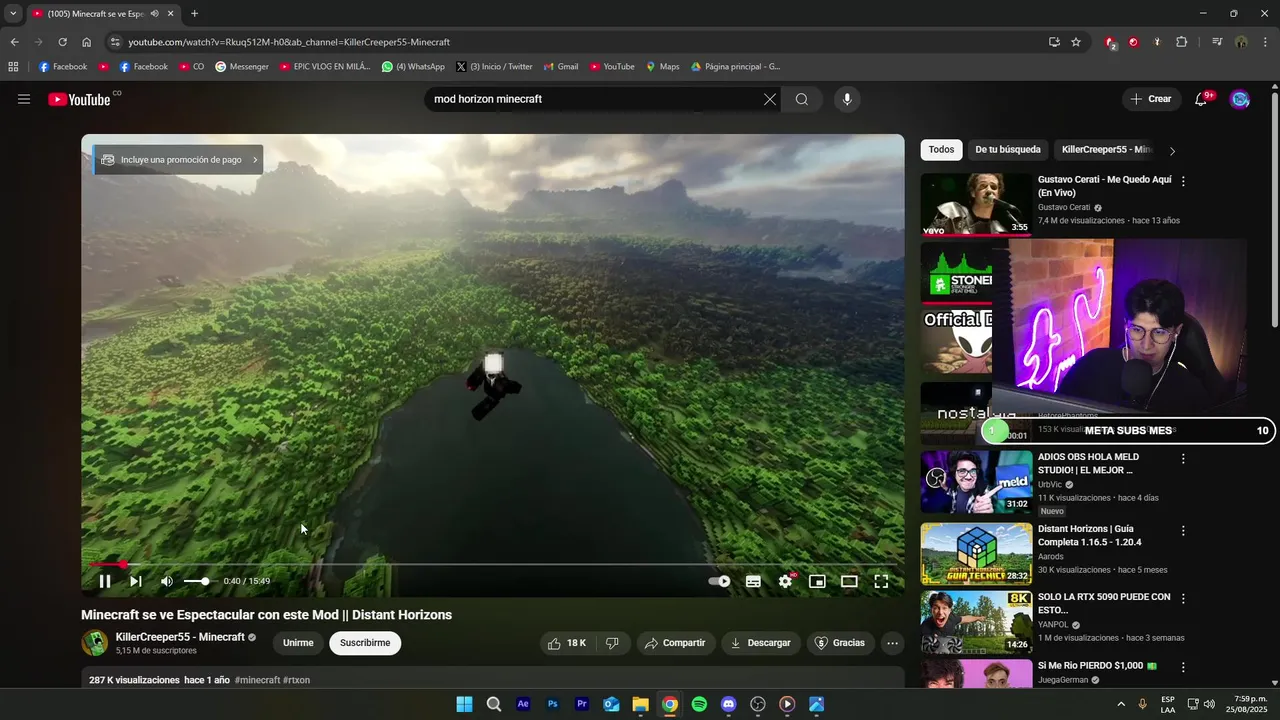Viewport: 1280px width, 720px height.
Task: Open the Distant Horizons Guía Completa thumbnail
Action: 976,554
